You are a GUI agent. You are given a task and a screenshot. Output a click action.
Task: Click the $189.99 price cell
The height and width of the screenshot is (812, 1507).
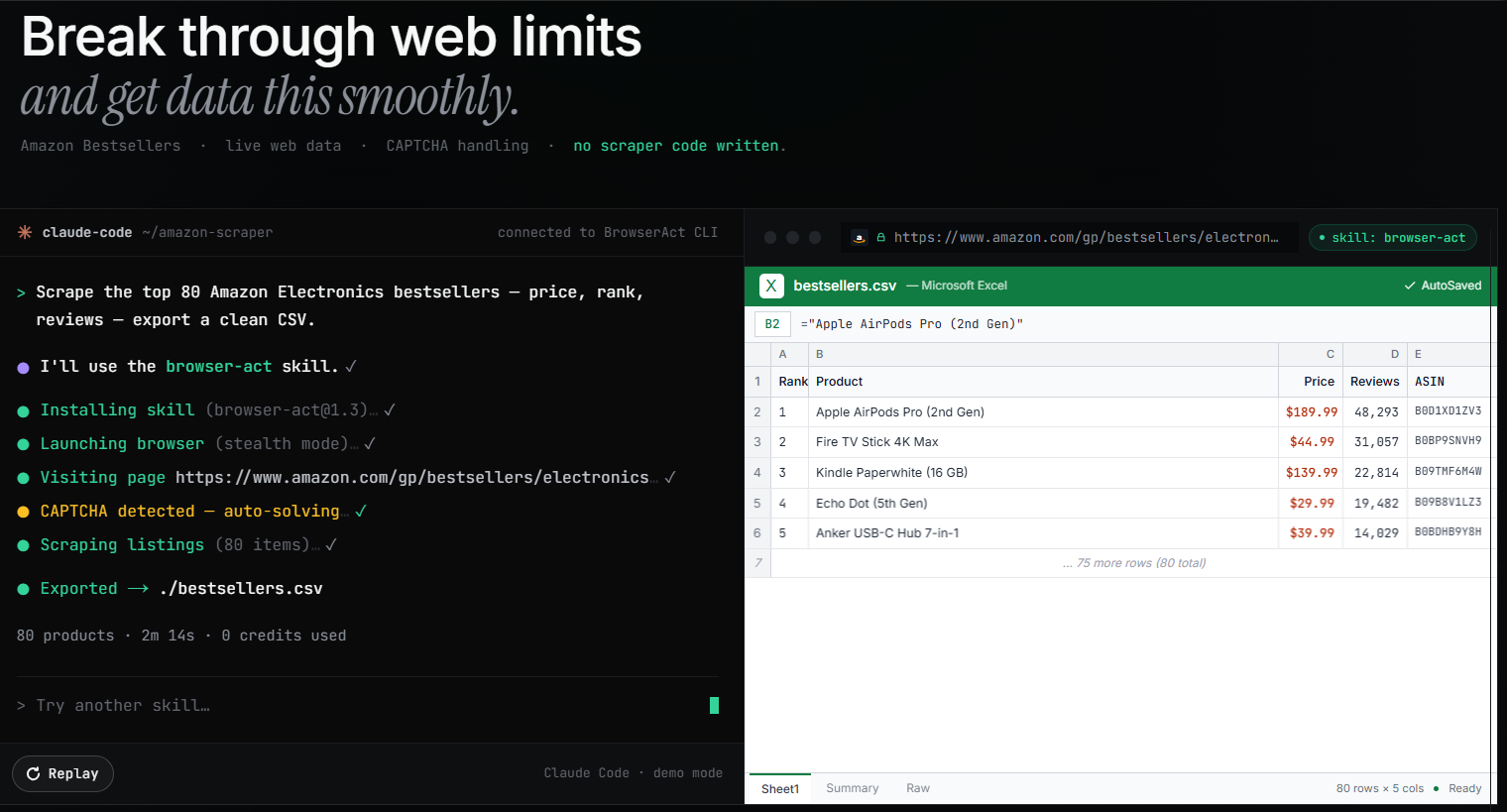(x=1311, y=412)
